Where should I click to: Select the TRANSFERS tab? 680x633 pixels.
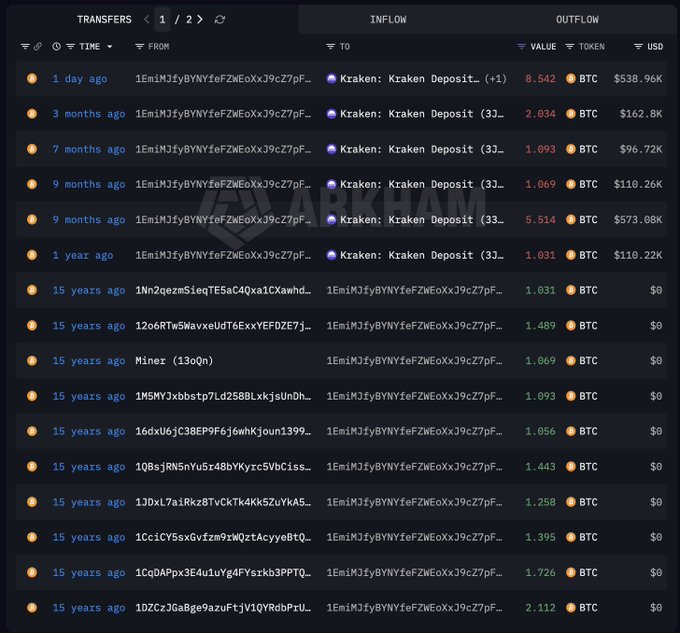(104, 20)
